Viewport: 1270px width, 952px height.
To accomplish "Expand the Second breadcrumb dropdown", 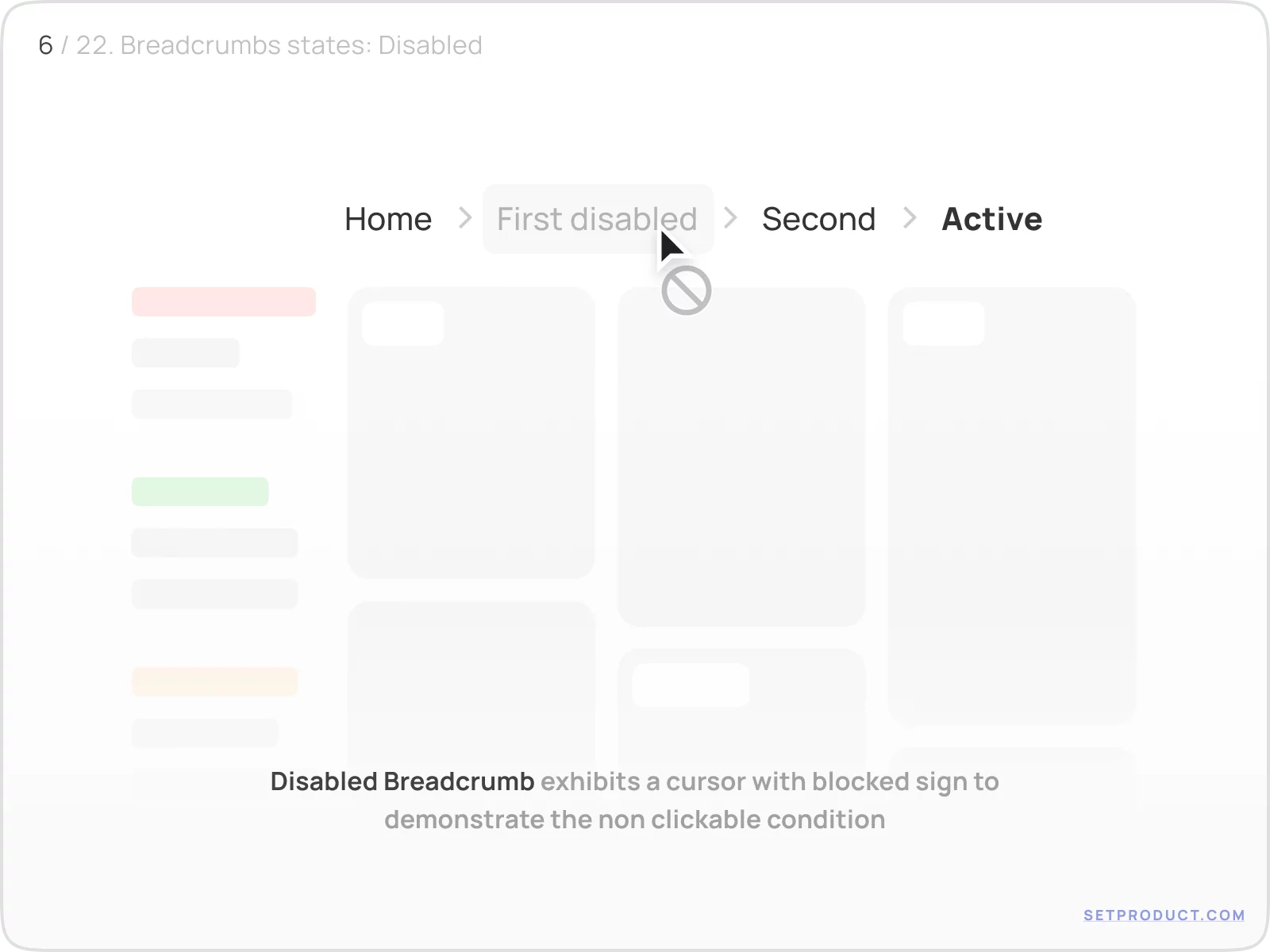I will point(818,219).
